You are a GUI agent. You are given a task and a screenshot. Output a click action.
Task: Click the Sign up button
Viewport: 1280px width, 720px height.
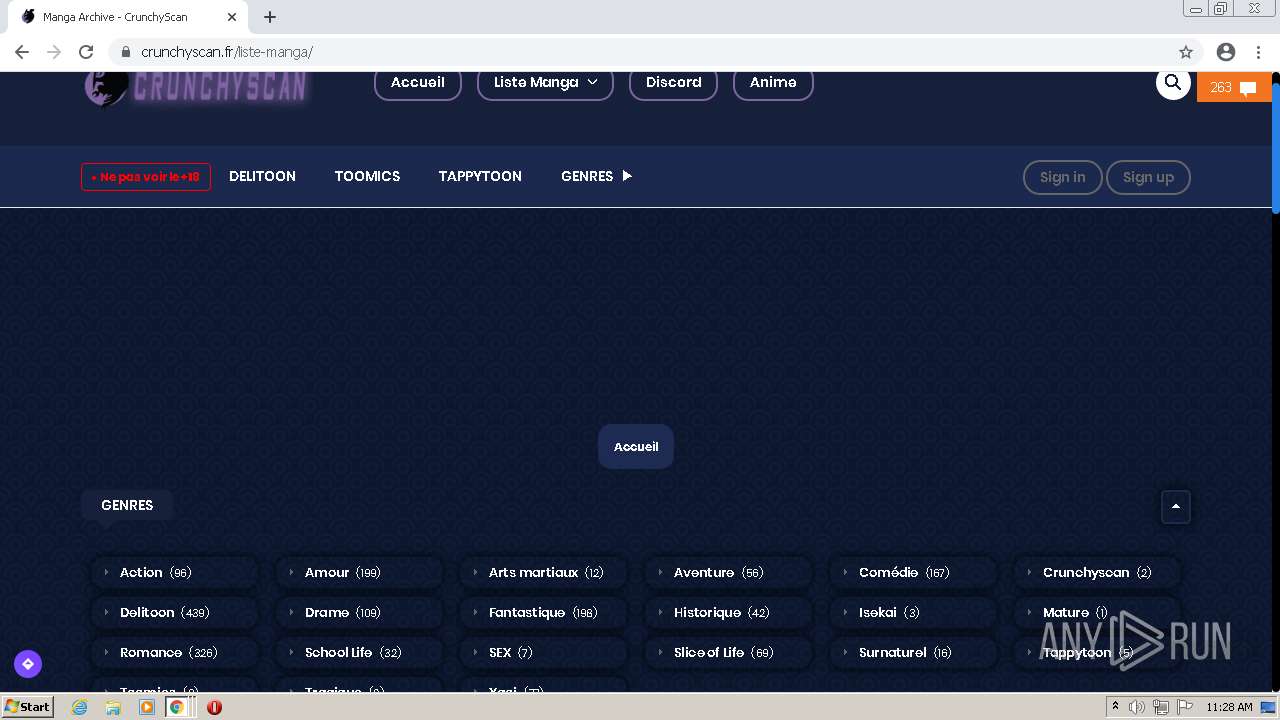1148,177
